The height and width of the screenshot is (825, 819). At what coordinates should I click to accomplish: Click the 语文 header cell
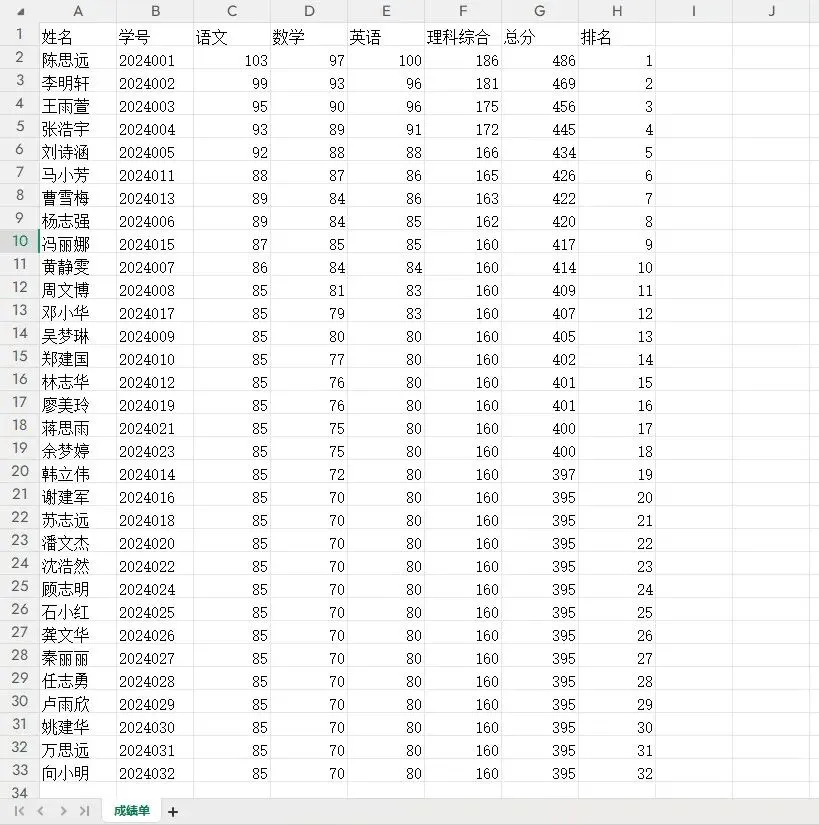232,36
